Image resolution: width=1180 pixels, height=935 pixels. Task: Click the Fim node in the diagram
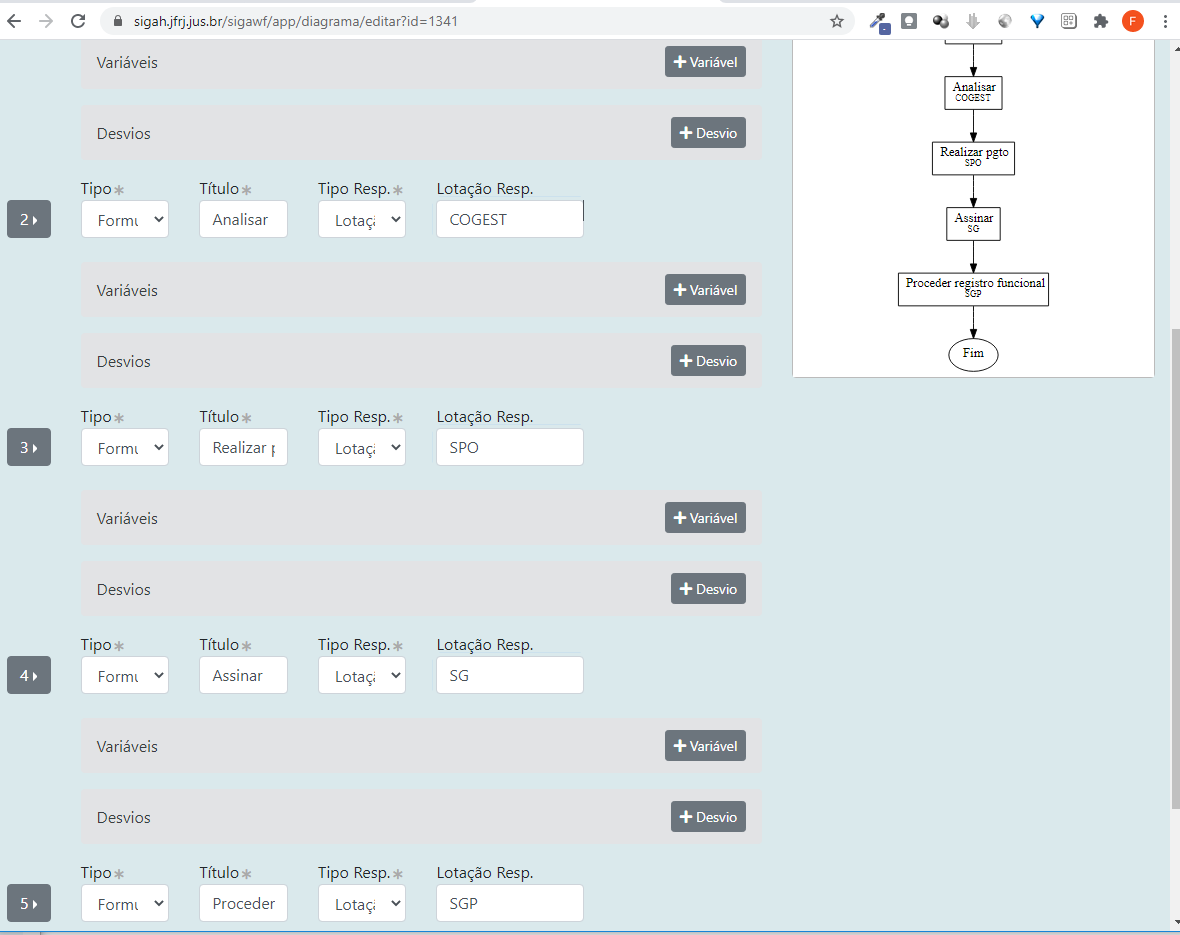click(x=973, y=354)
